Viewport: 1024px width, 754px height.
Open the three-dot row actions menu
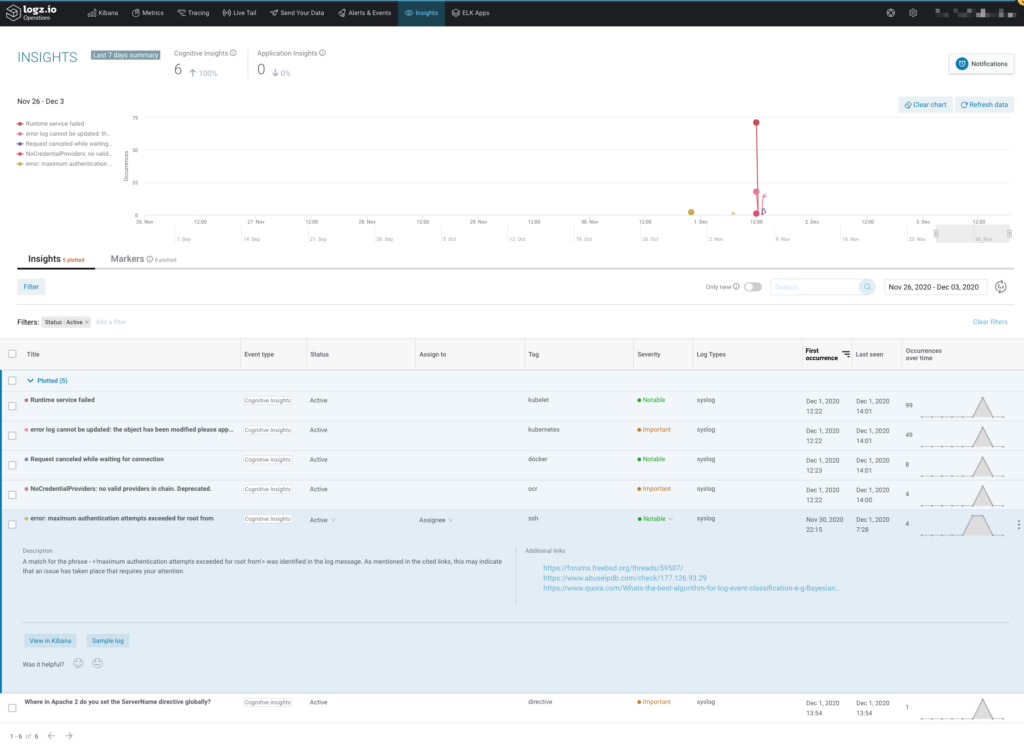(x=1018, y=524)
